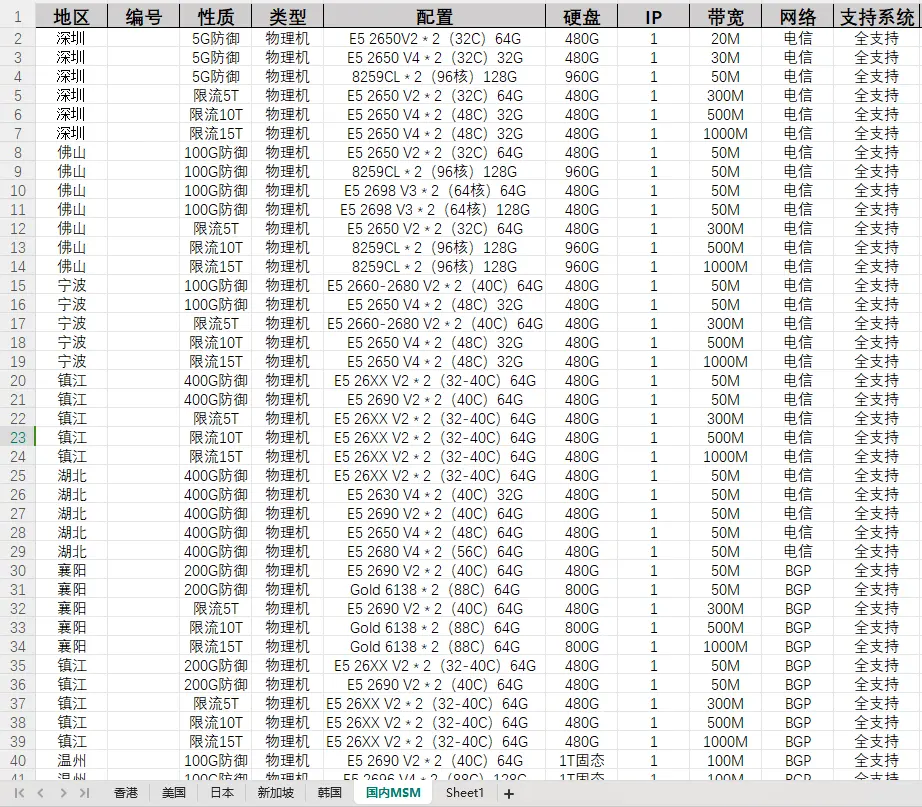Select the 国内MSM sheet tab
The height and width of the screenshot is (807, 922).
point(393,793)
